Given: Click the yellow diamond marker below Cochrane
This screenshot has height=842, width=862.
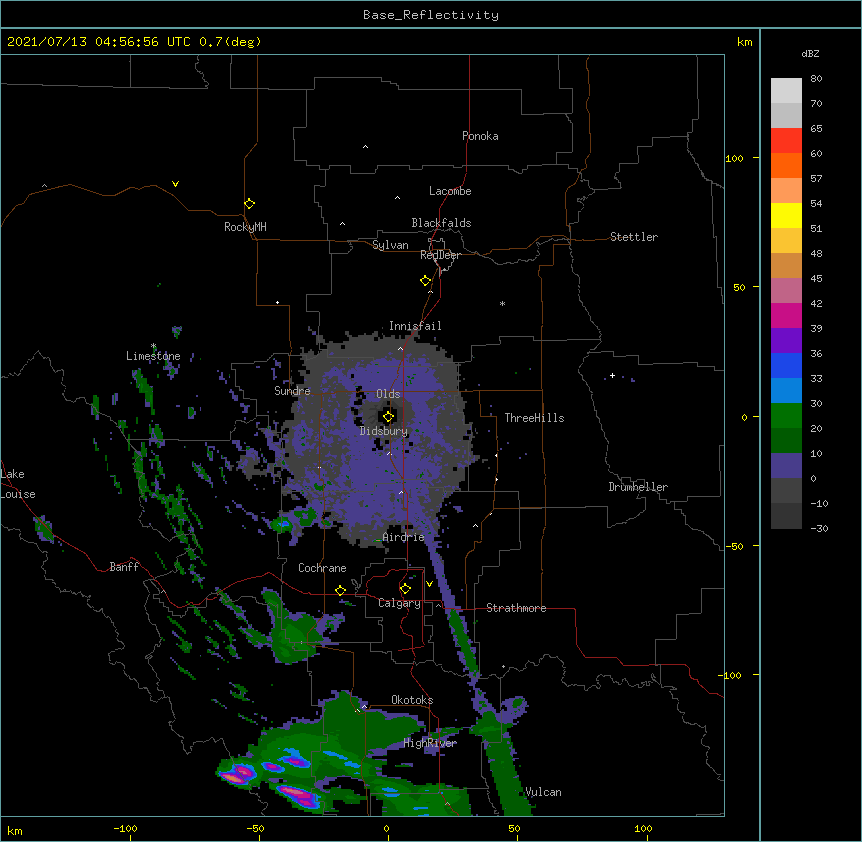Looking at the screenshot, I should coord(340,590).
